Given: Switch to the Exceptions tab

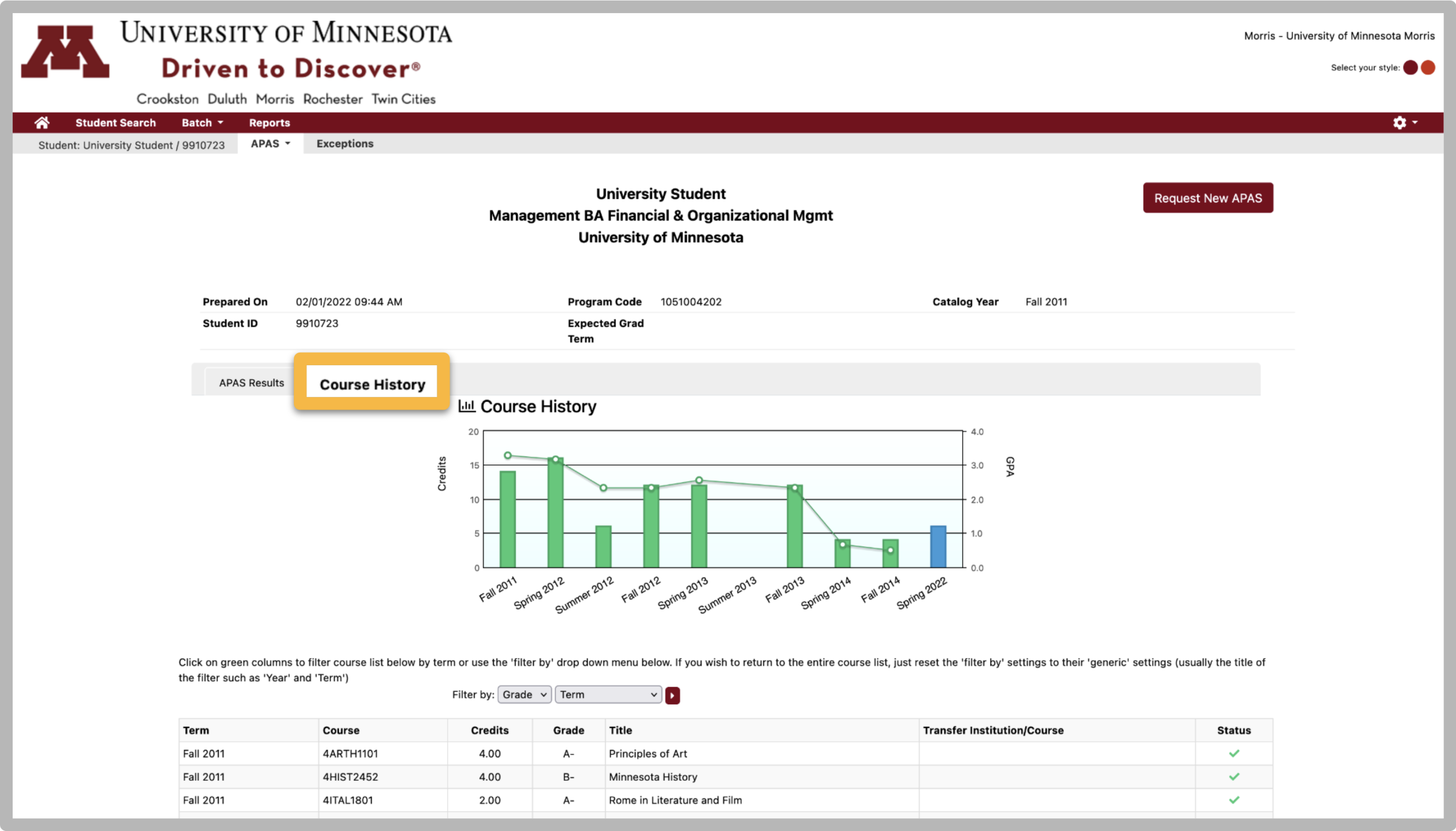Looking at the screenshot, I should 345,144.
